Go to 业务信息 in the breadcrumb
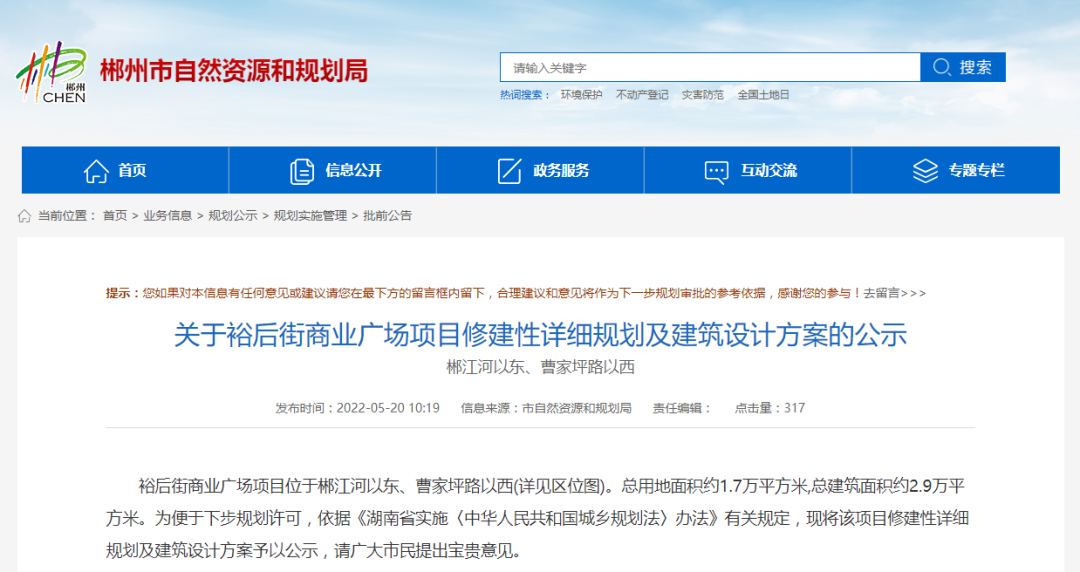The image size is (1080, 572). pos(167,216)
